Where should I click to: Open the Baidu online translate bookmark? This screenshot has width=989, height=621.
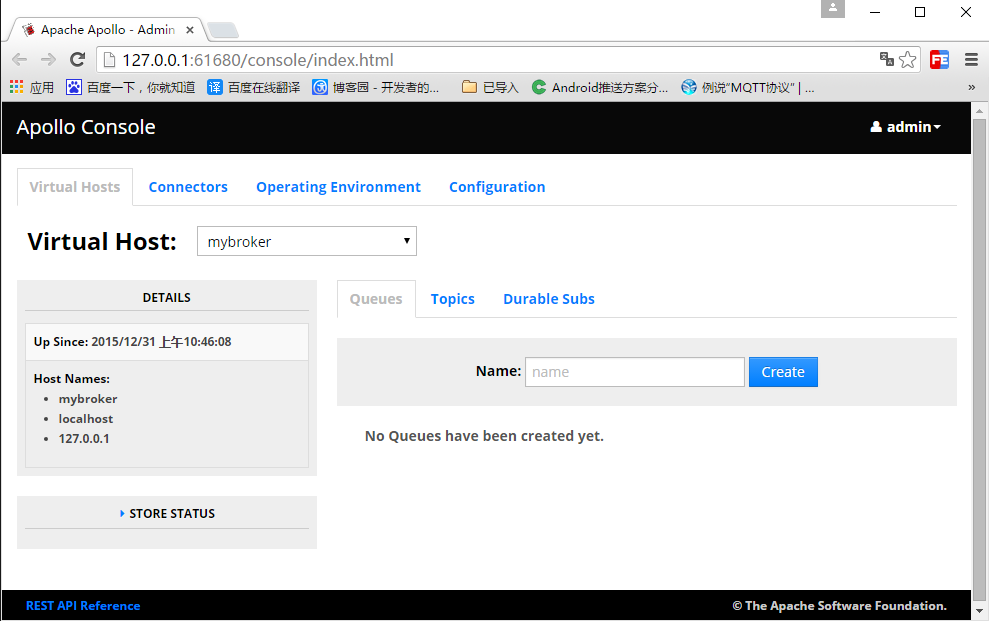coord(254,87)
